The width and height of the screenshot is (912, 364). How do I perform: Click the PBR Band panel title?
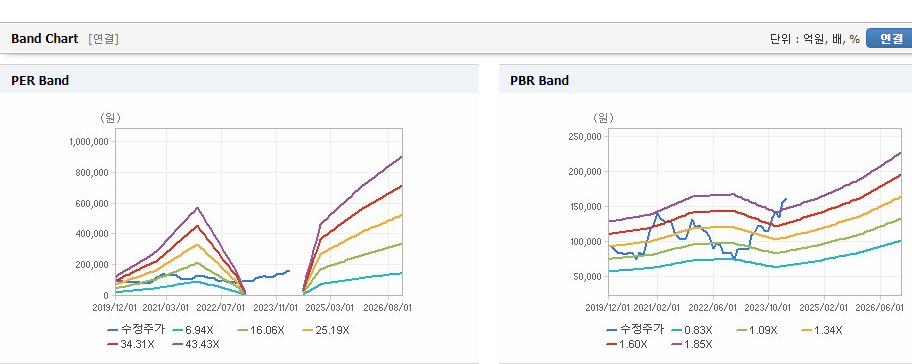pyautogui.click(x=539, y=81)
